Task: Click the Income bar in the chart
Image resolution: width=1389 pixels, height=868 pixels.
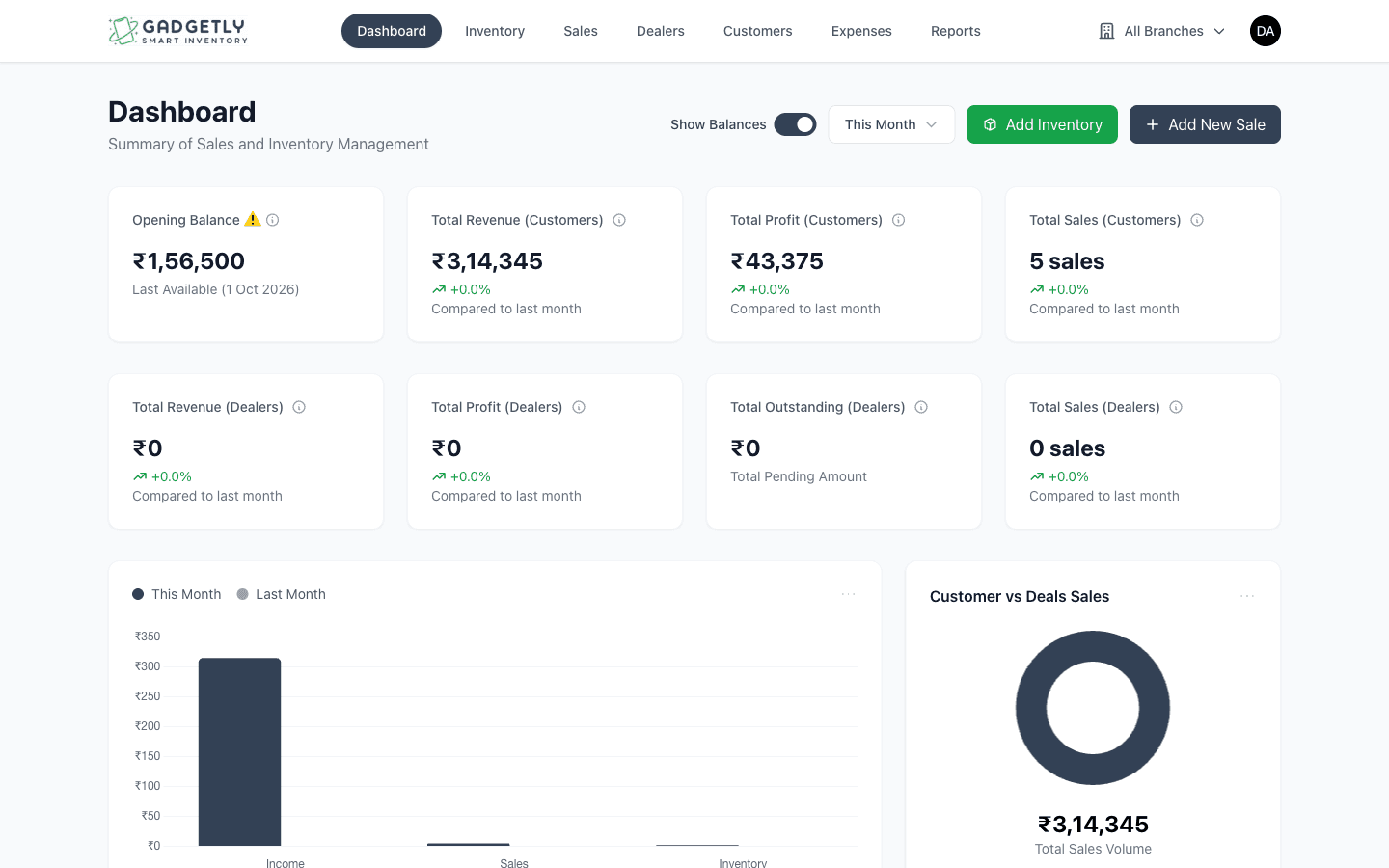Action: [239, 752]
